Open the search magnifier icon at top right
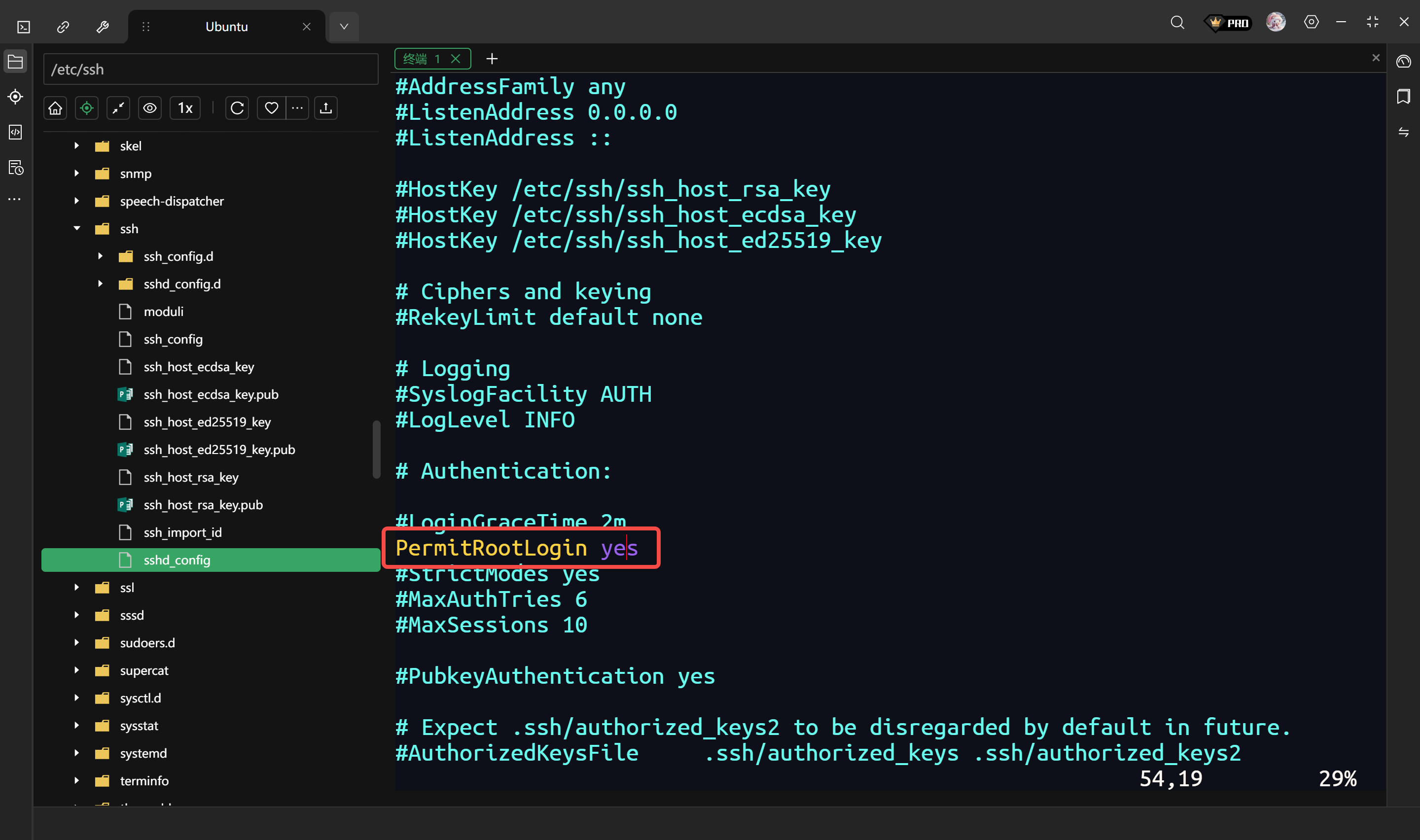 [x=1177, y=23]
